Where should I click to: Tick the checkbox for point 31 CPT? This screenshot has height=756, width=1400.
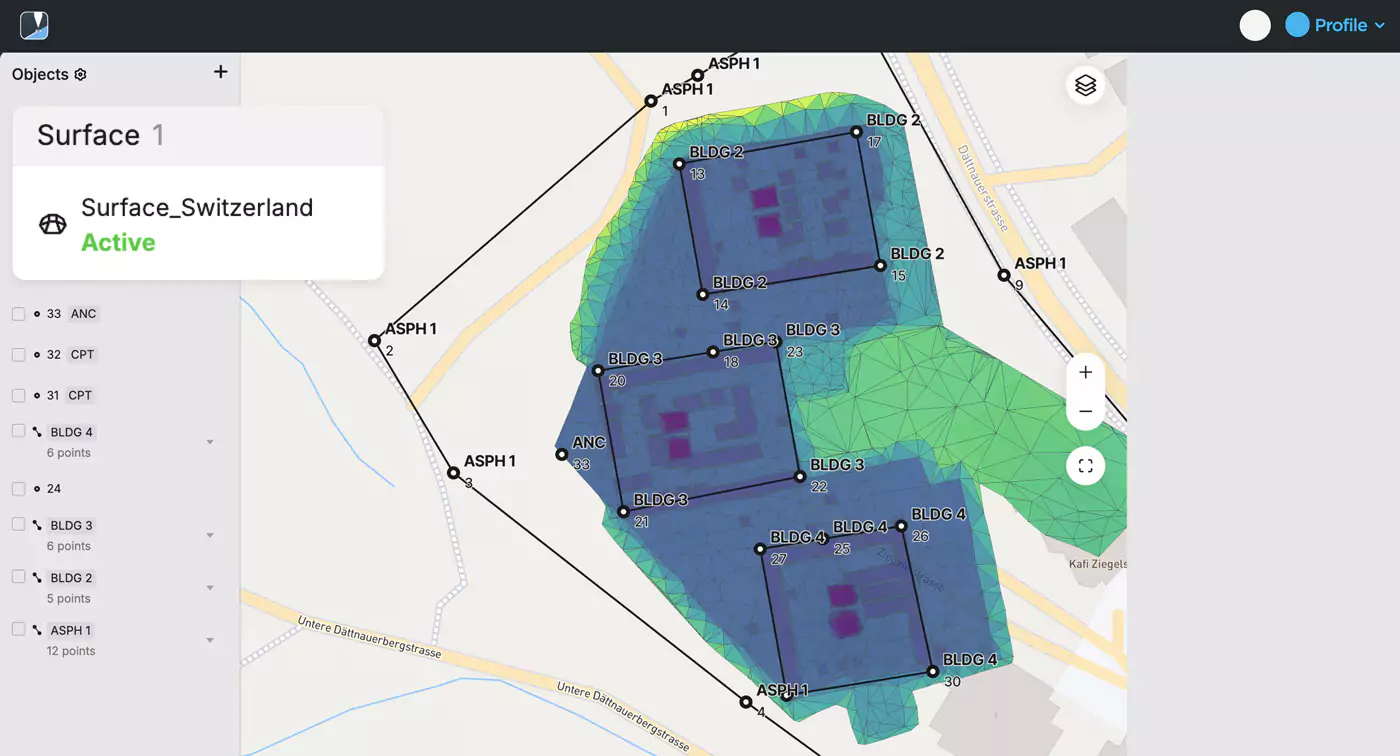click(18, 396)
